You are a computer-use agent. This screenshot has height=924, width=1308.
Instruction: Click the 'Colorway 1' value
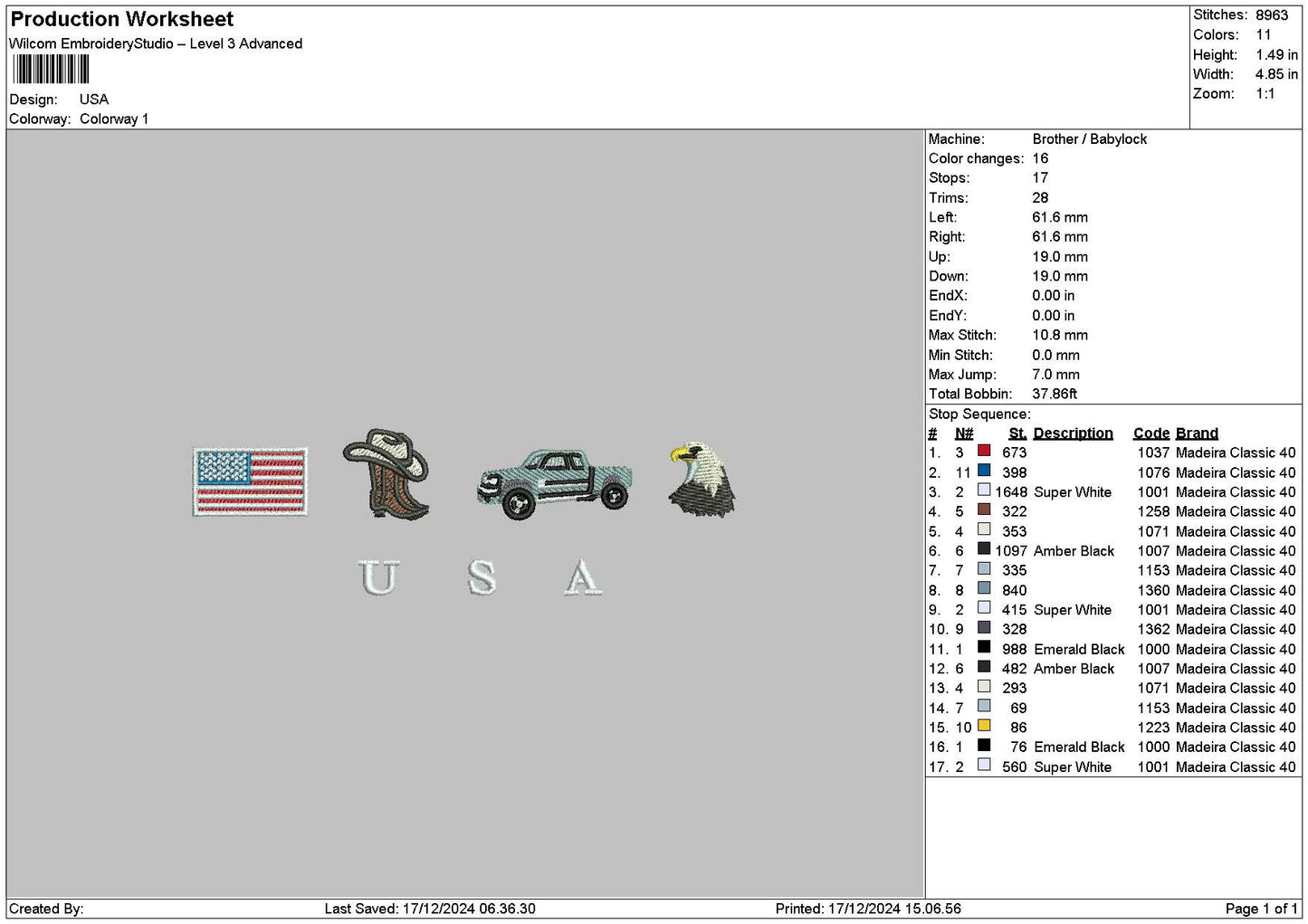coord(114,119)
